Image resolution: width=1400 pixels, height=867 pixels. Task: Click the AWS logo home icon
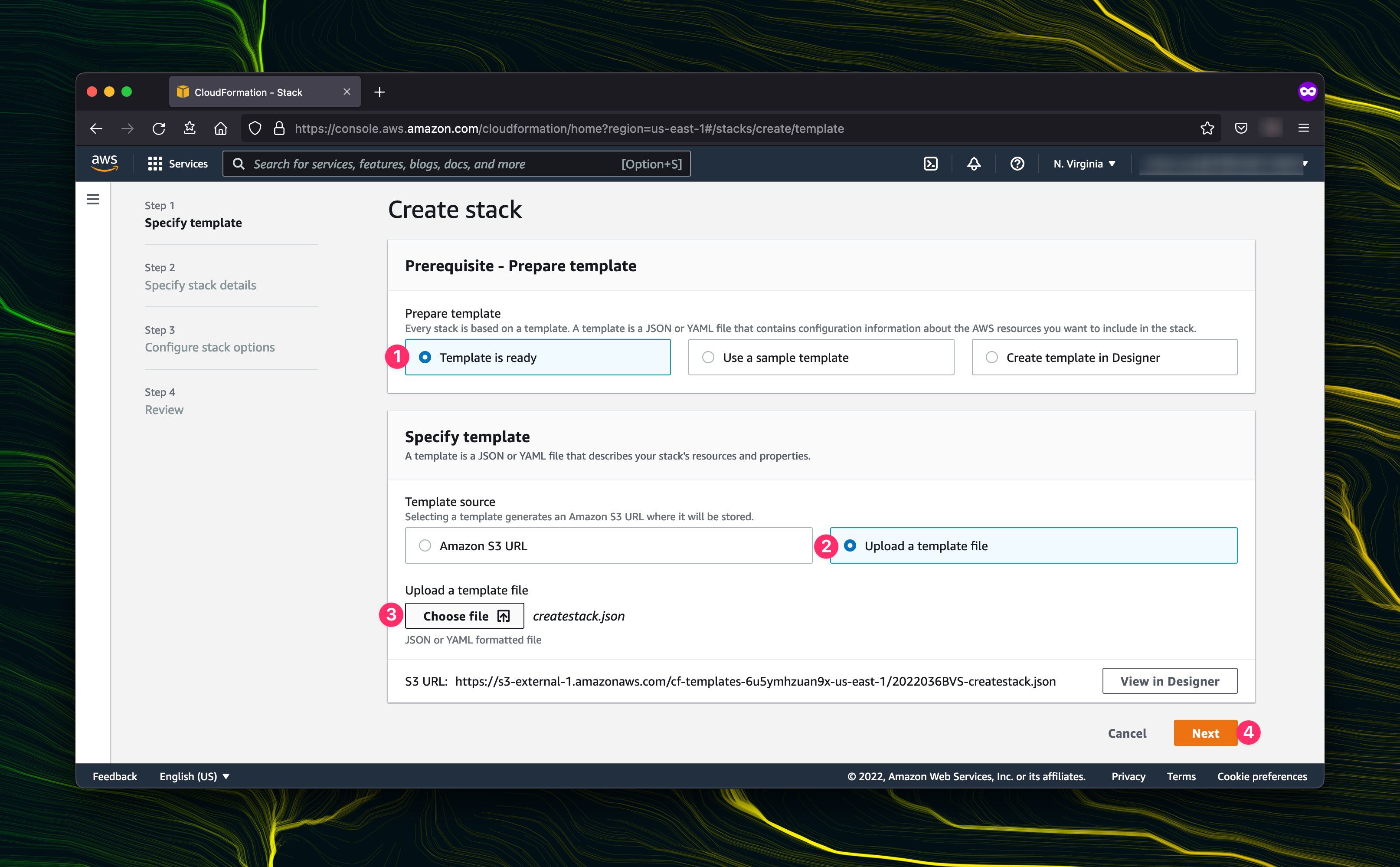tap(104, 163)
